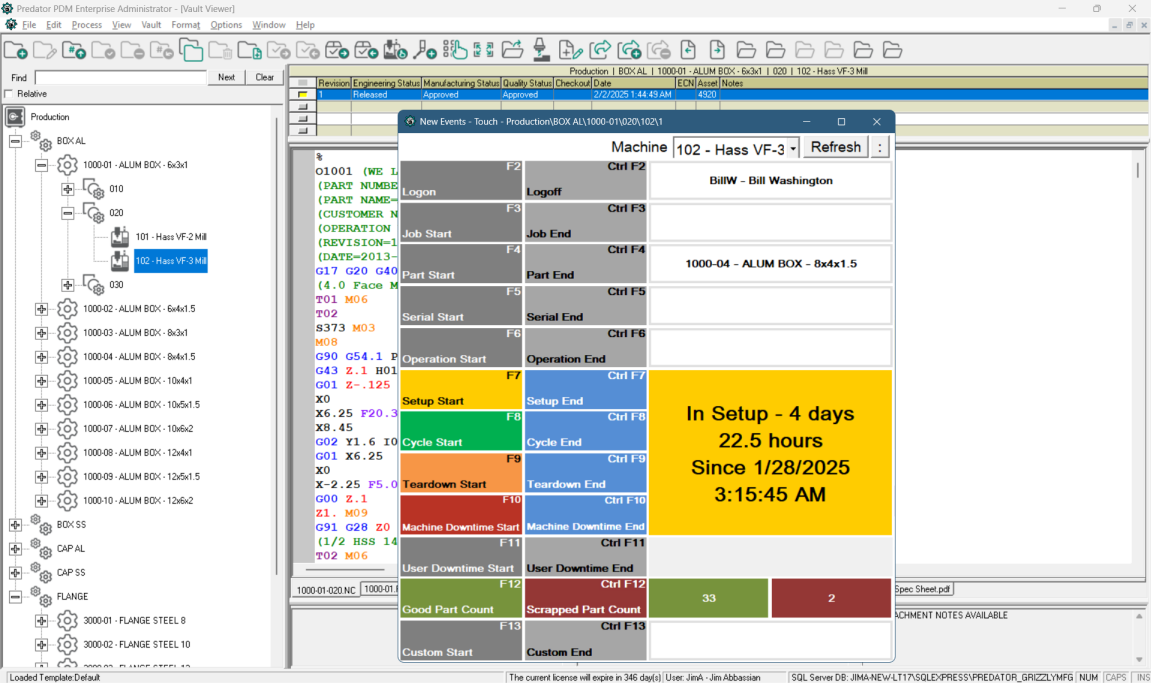The height and width of the screenshot is (683, 1151).
Task: Click the barcode icon in the toolbar
Action: click(x=446, y=48)
